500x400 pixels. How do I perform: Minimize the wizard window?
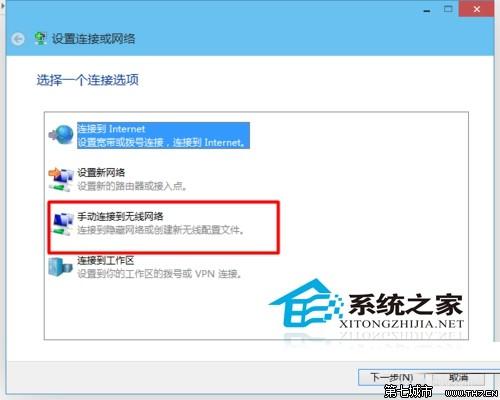427,10
